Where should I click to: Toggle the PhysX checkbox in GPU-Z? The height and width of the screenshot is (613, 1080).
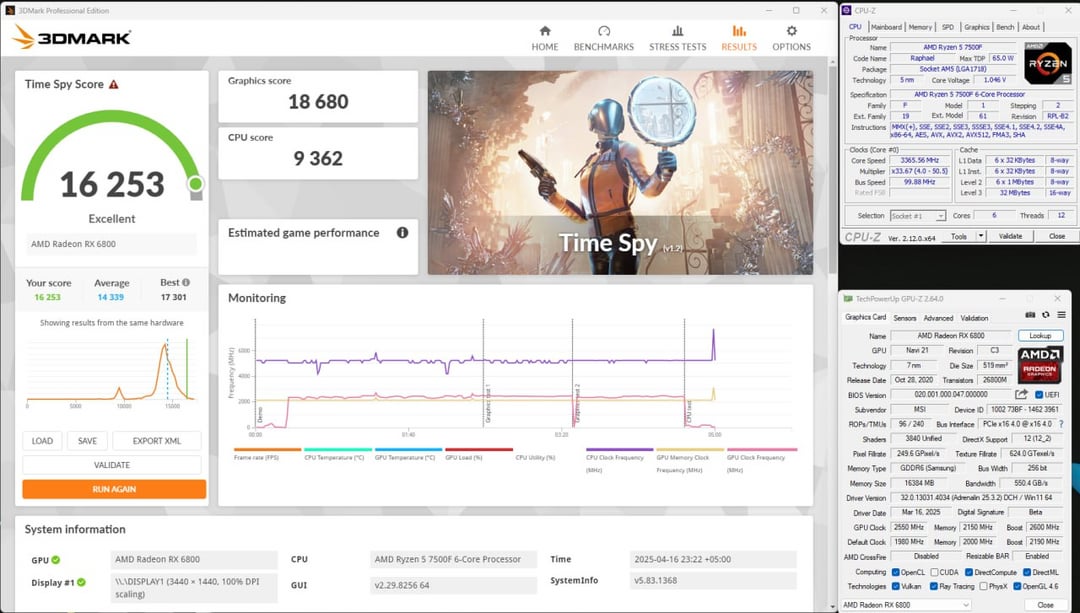983,587
